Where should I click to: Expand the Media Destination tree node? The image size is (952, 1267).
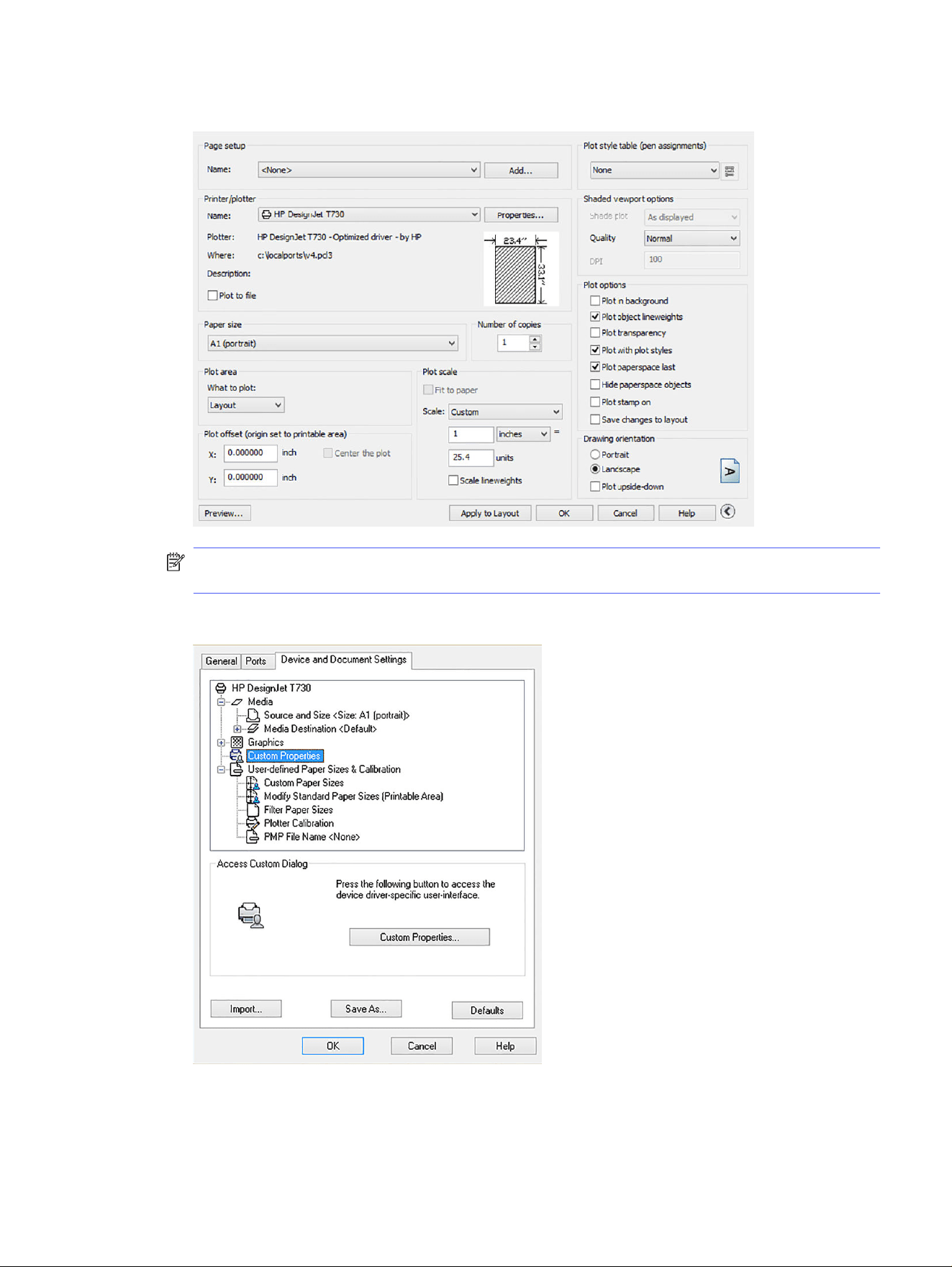(237, 730)
